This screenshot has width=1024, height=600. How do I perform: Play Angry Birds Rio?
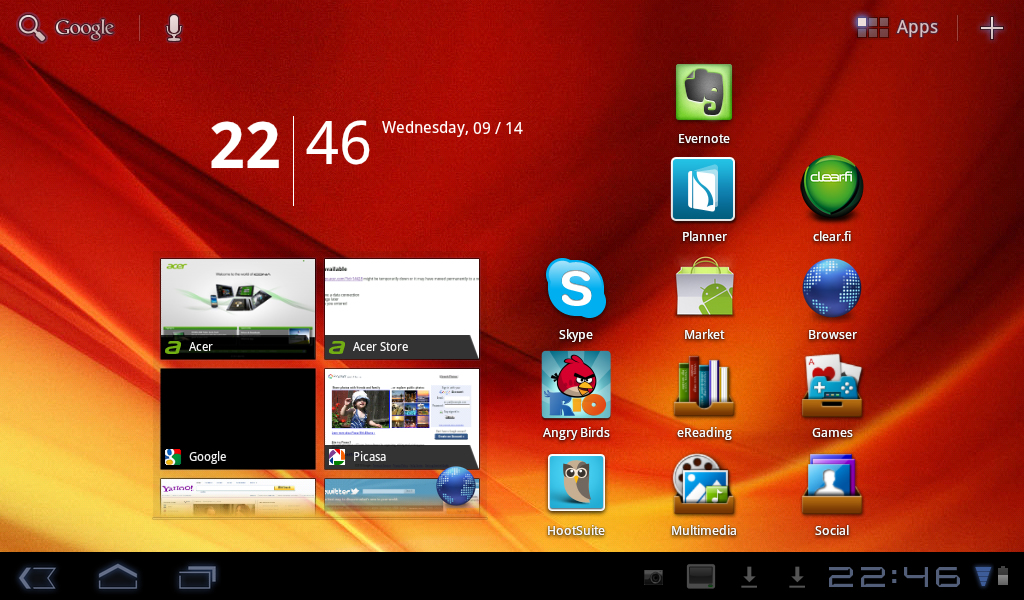576,385
